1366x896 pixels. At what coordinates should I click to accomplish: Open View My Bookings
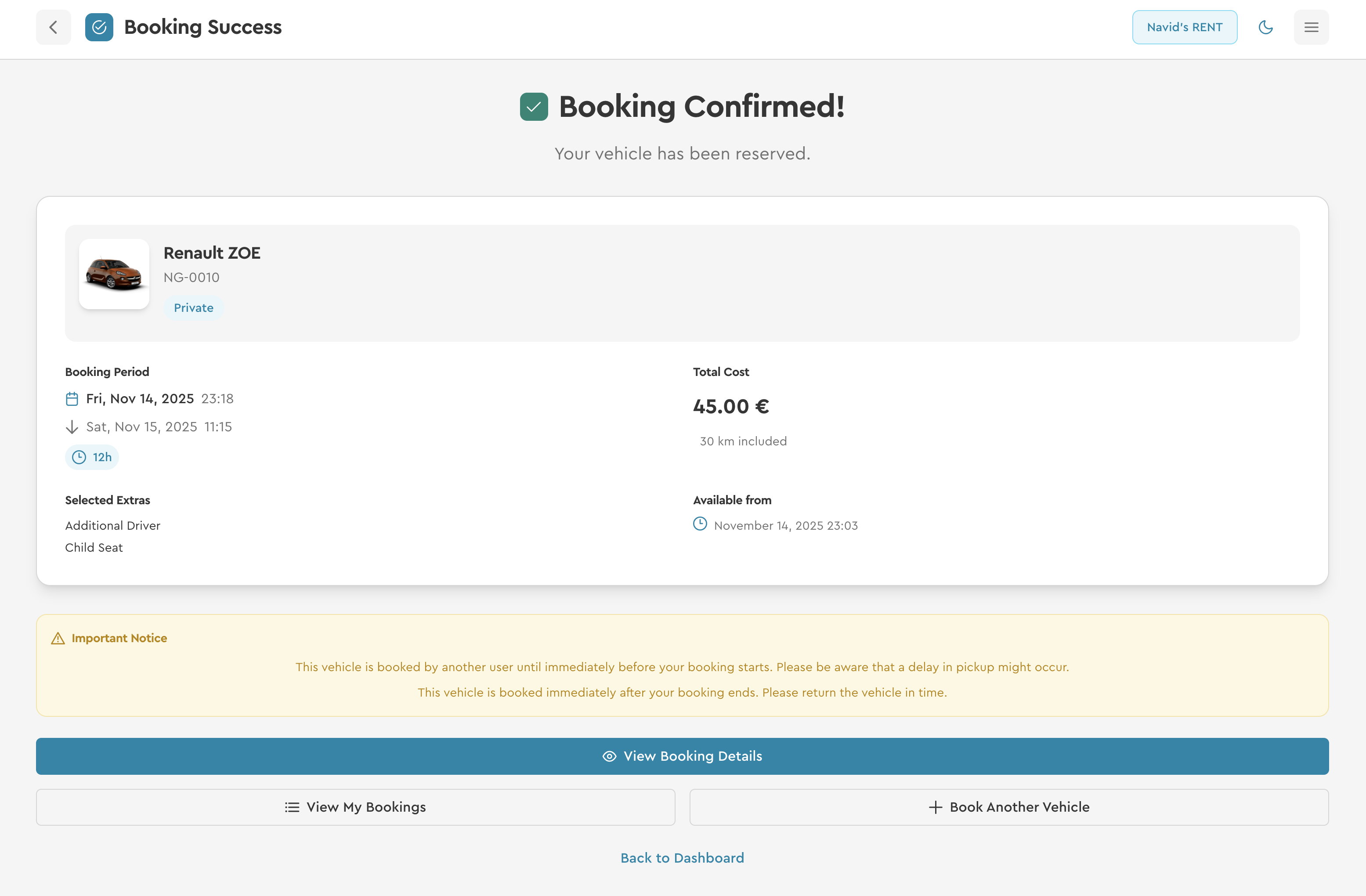[355, 807]
